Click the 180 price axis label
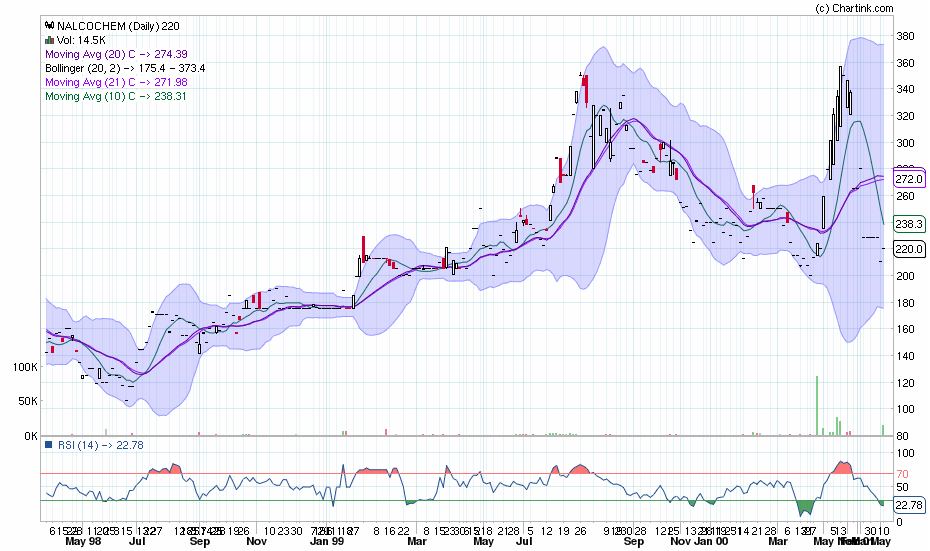This screenshot has width=930, height=551. click(x=905, y=302)
